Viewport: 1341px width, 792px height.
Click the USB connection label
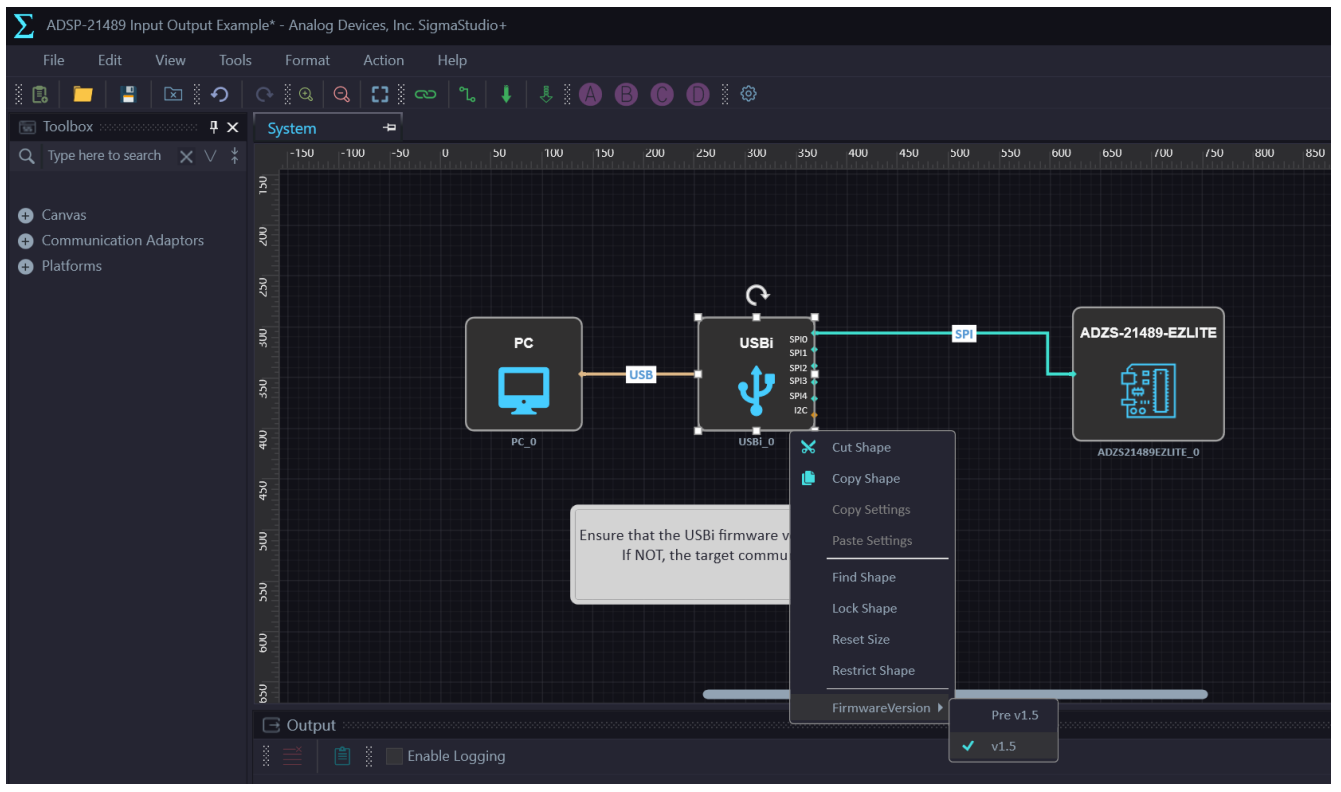(641, 374)
